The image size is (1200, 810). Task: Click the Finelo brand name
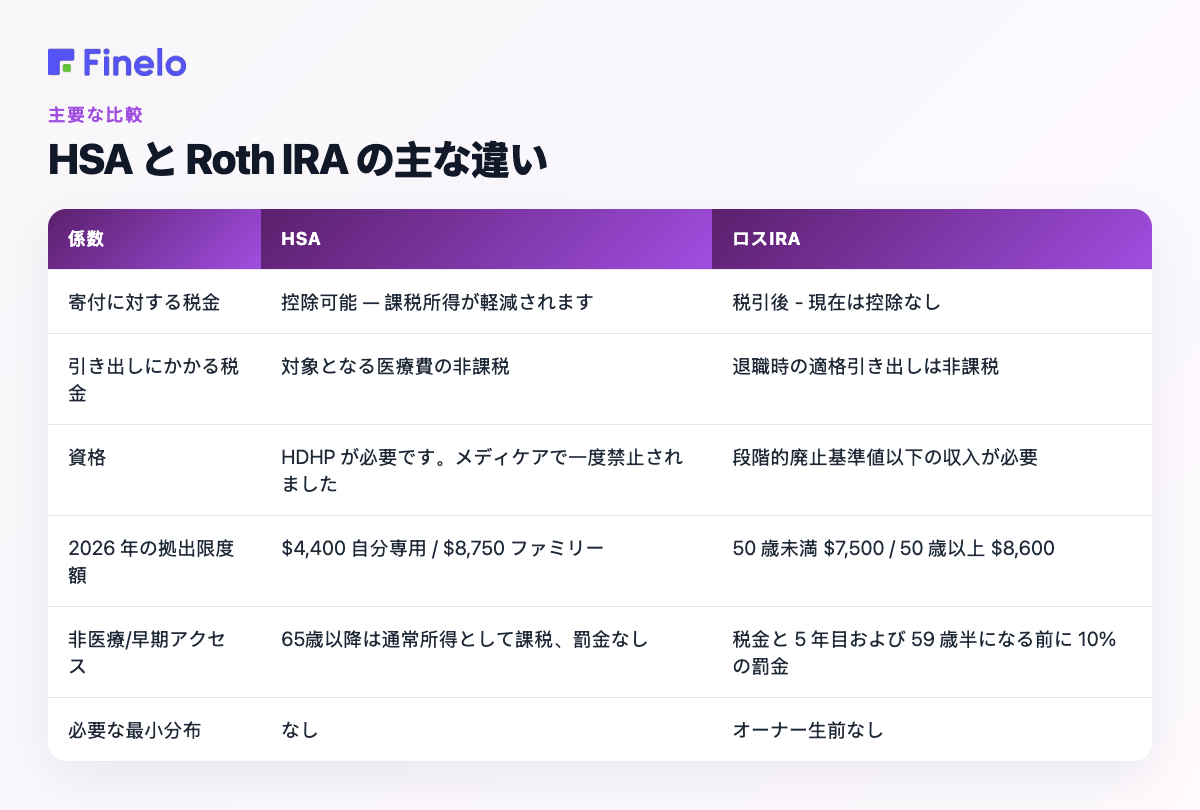(x=135, y=62)
